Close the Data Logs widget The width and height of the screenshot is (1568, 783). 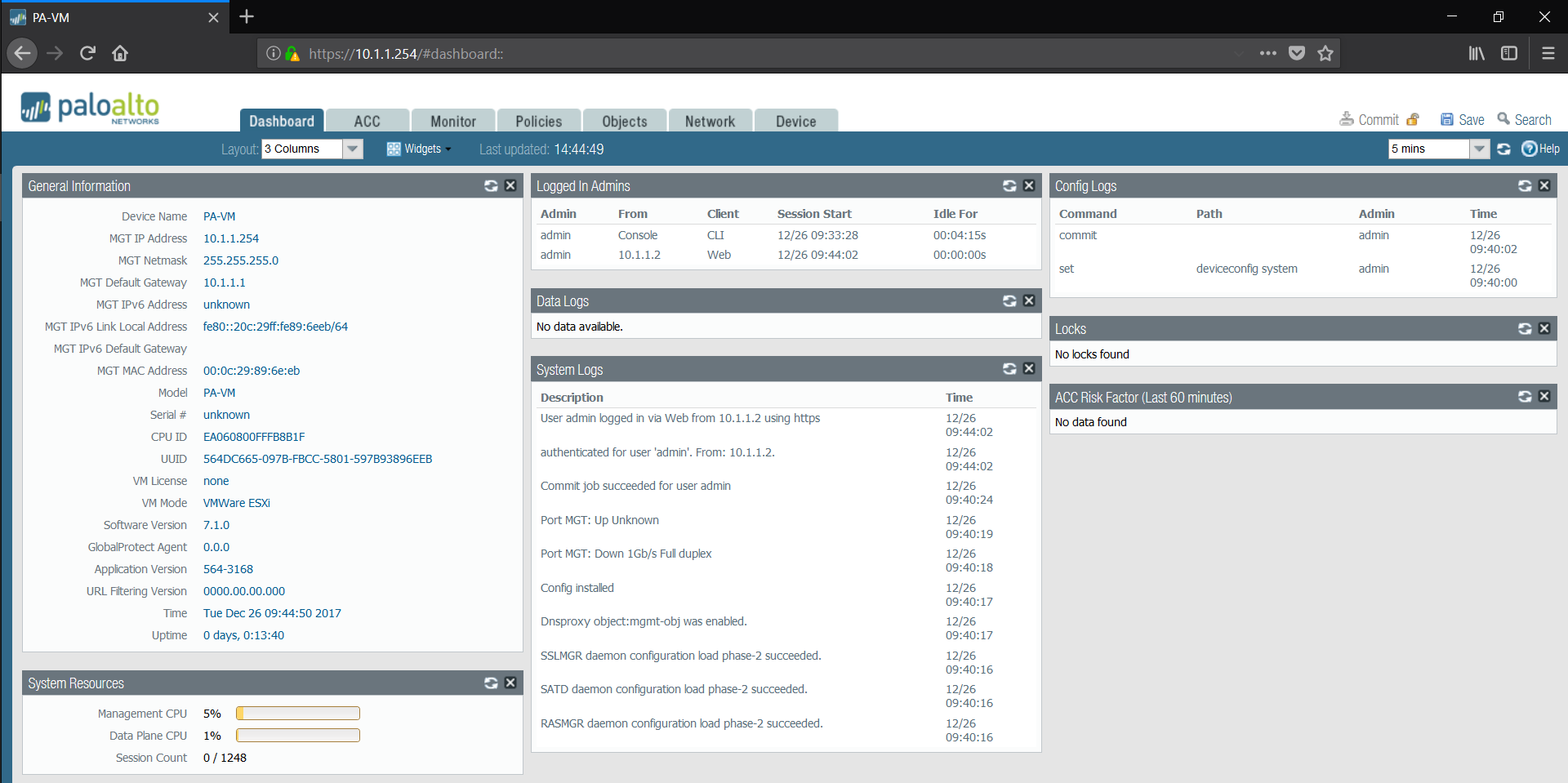coord(1029,301)
